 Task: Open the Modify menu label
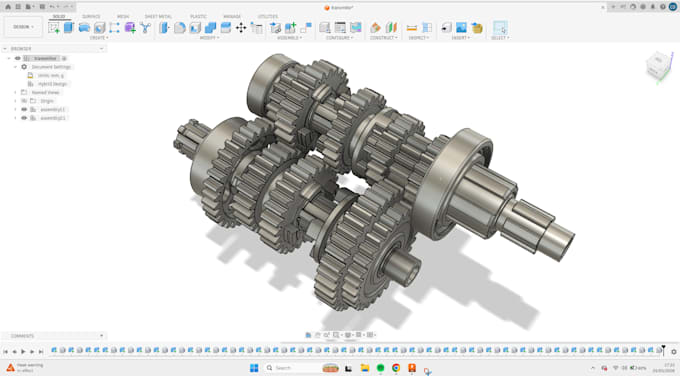pos(209,38)
